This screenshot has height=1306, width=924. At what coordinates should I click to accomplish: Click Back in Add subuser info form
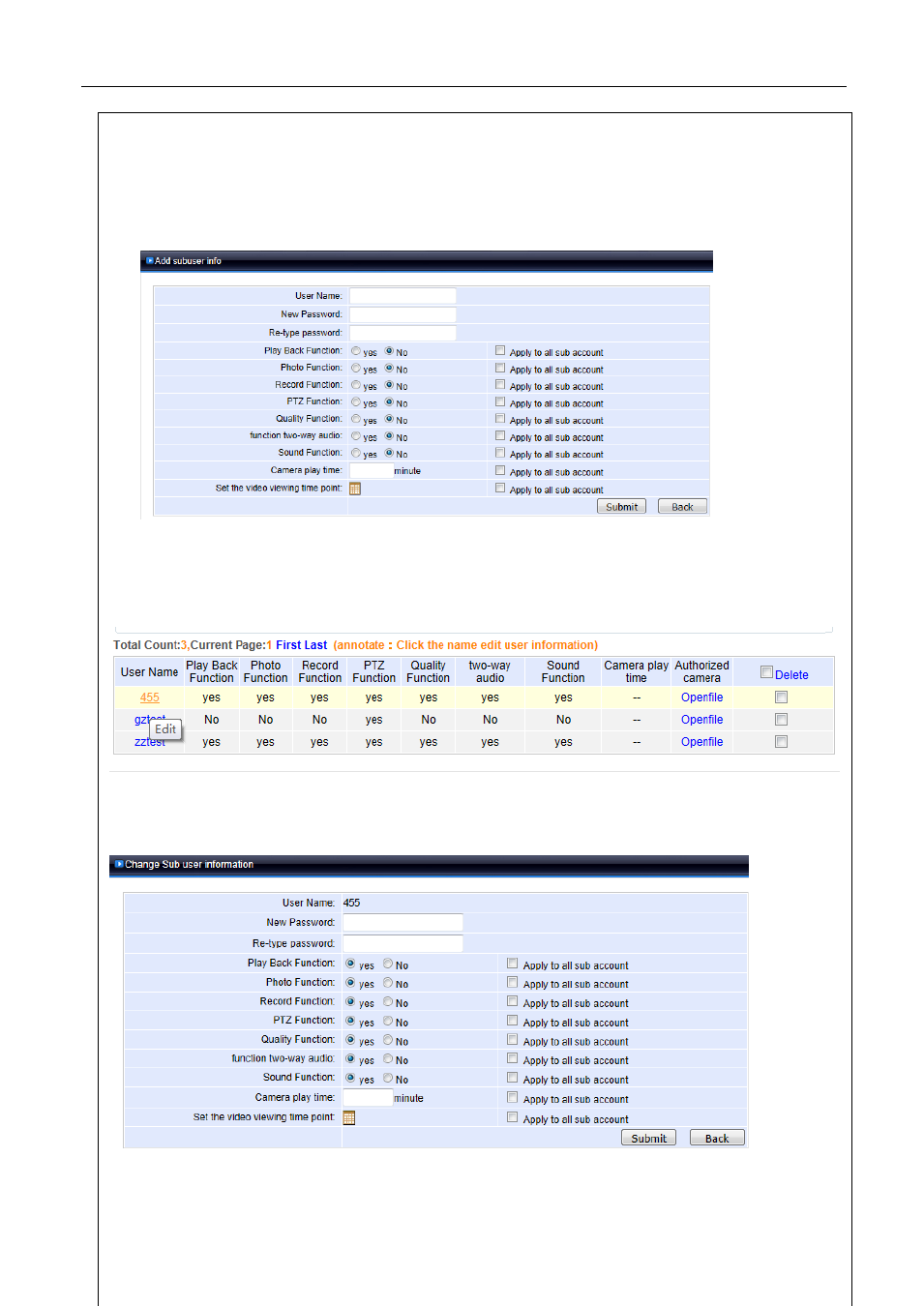point(682,507)
